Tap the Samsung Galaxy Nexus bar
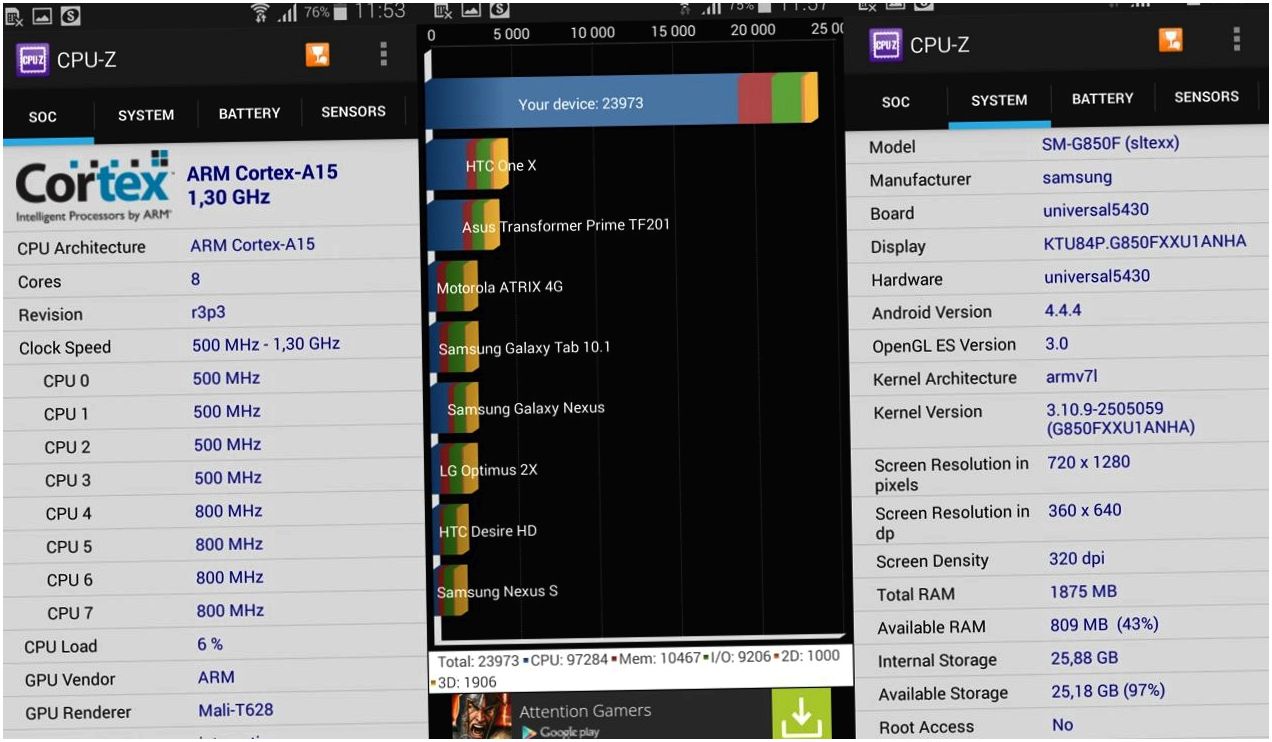This screenshot has height=742, width=1272. point(452,409)
